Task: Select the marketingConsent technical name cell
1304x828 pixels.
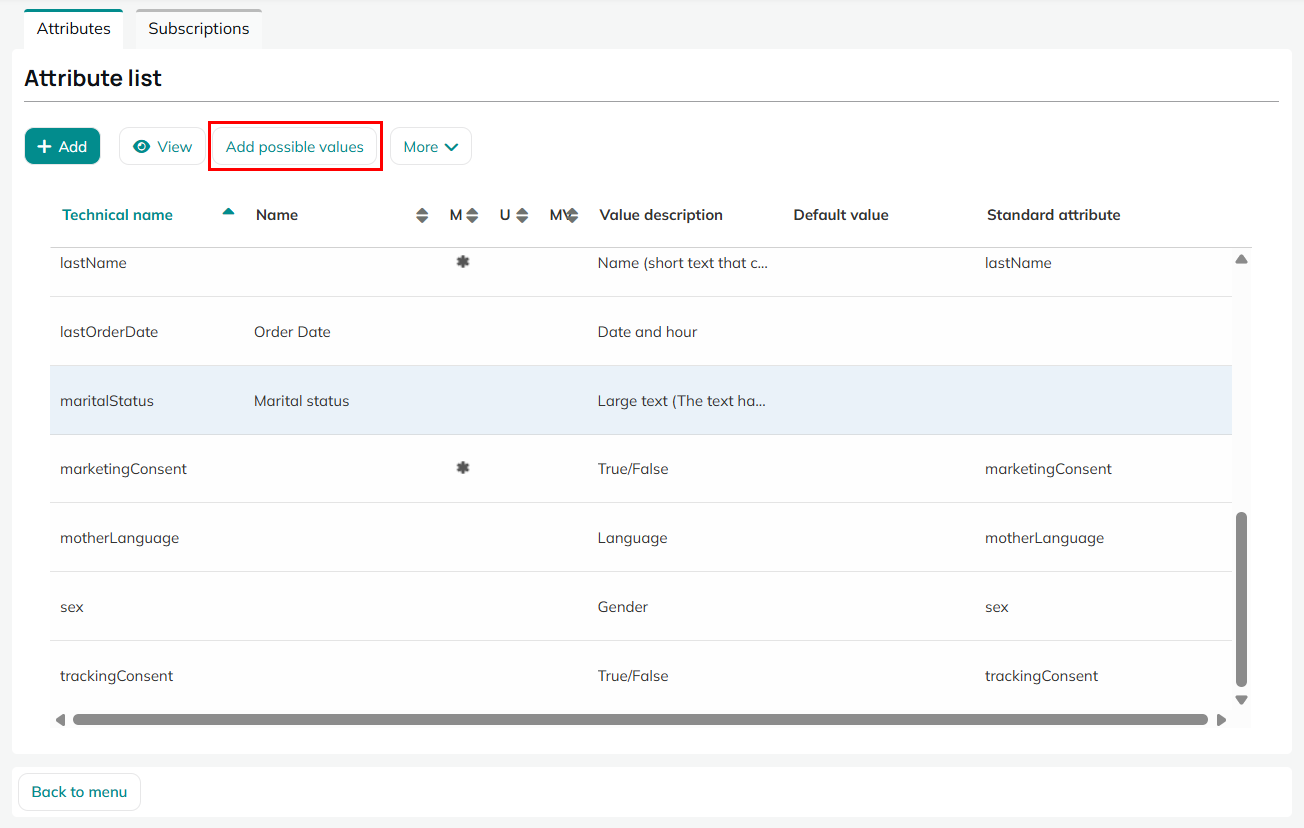Action: coord(123,469)
